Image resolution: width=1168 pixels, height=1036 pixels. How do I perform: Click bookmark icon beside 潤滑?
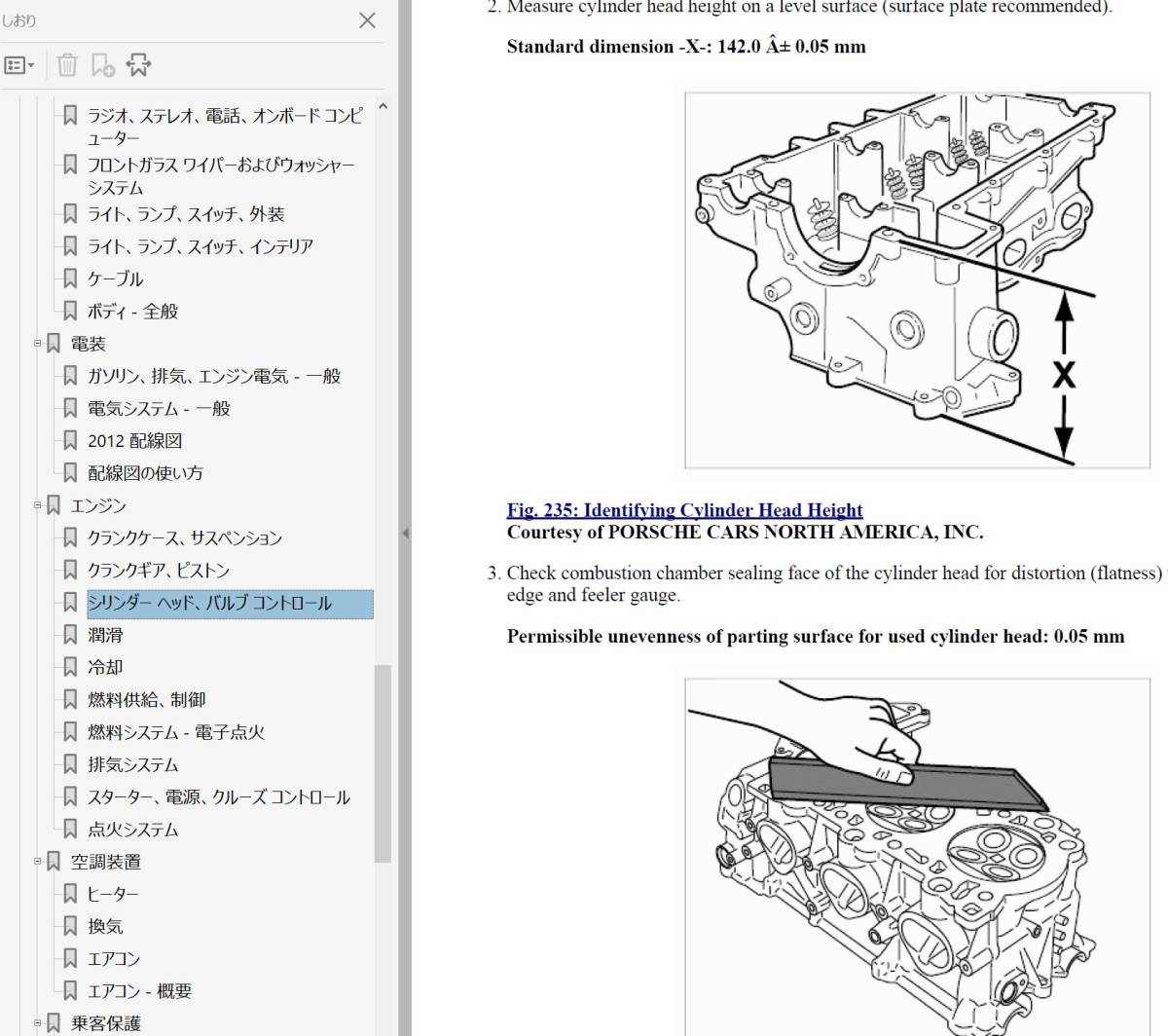70,635
